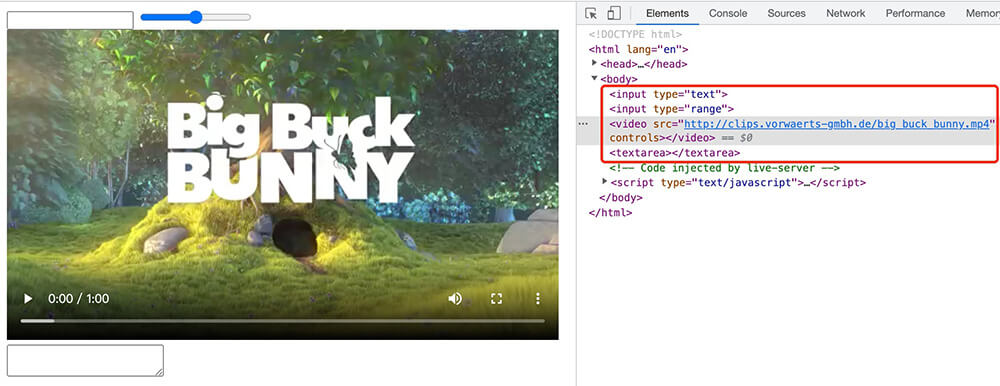The image size is (1000, 386).
Task: Focus the text input above the video
Action: click(70, 20)
